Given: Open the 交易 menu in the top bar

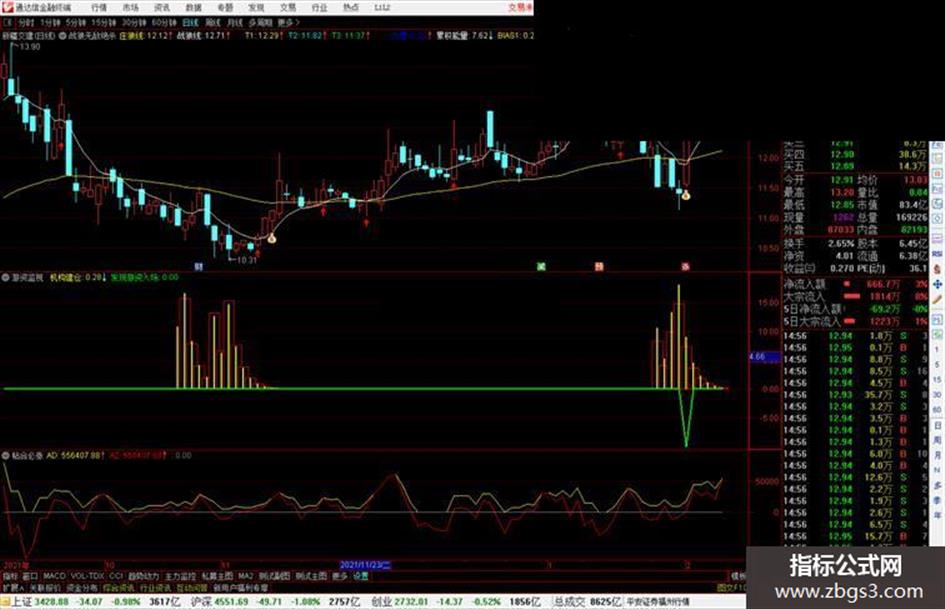Looking at the screenshot, I should click(x=287, y=7).
